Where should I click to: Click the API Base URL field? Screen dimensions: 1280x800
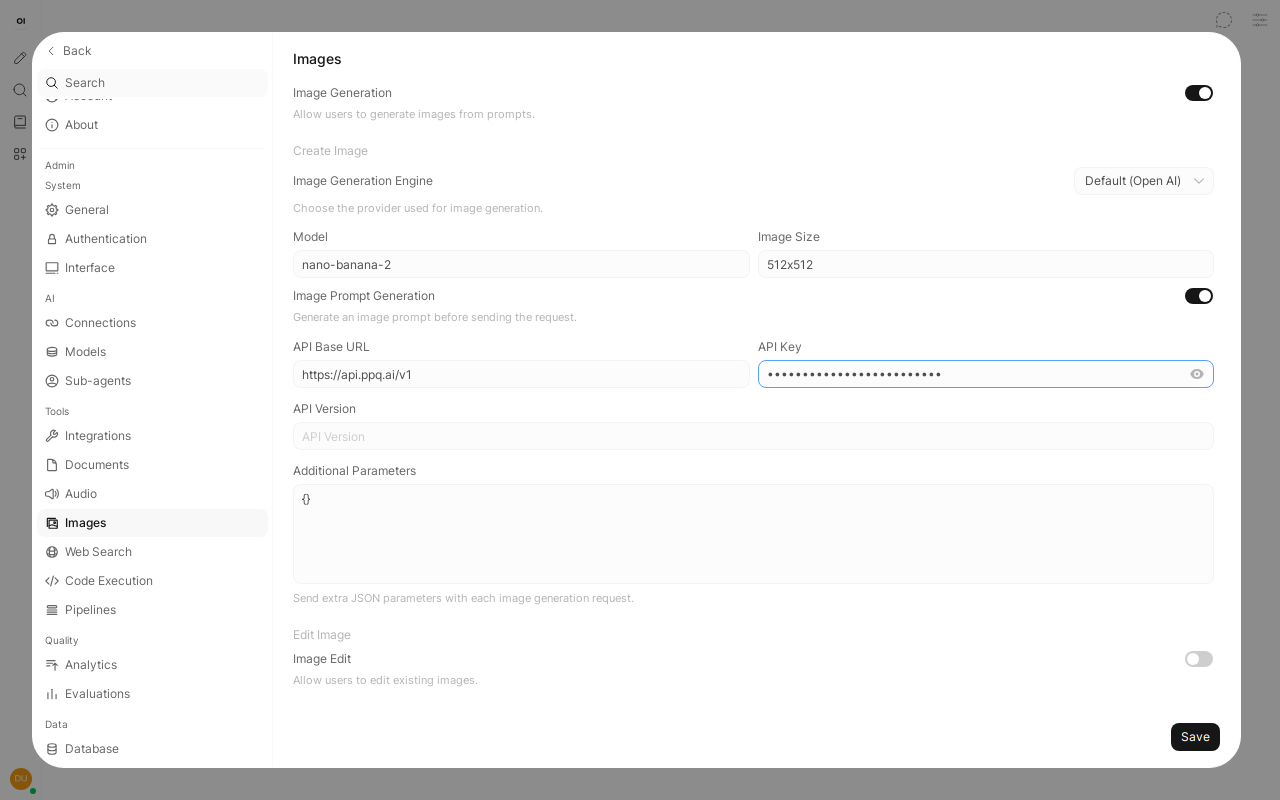521,374
